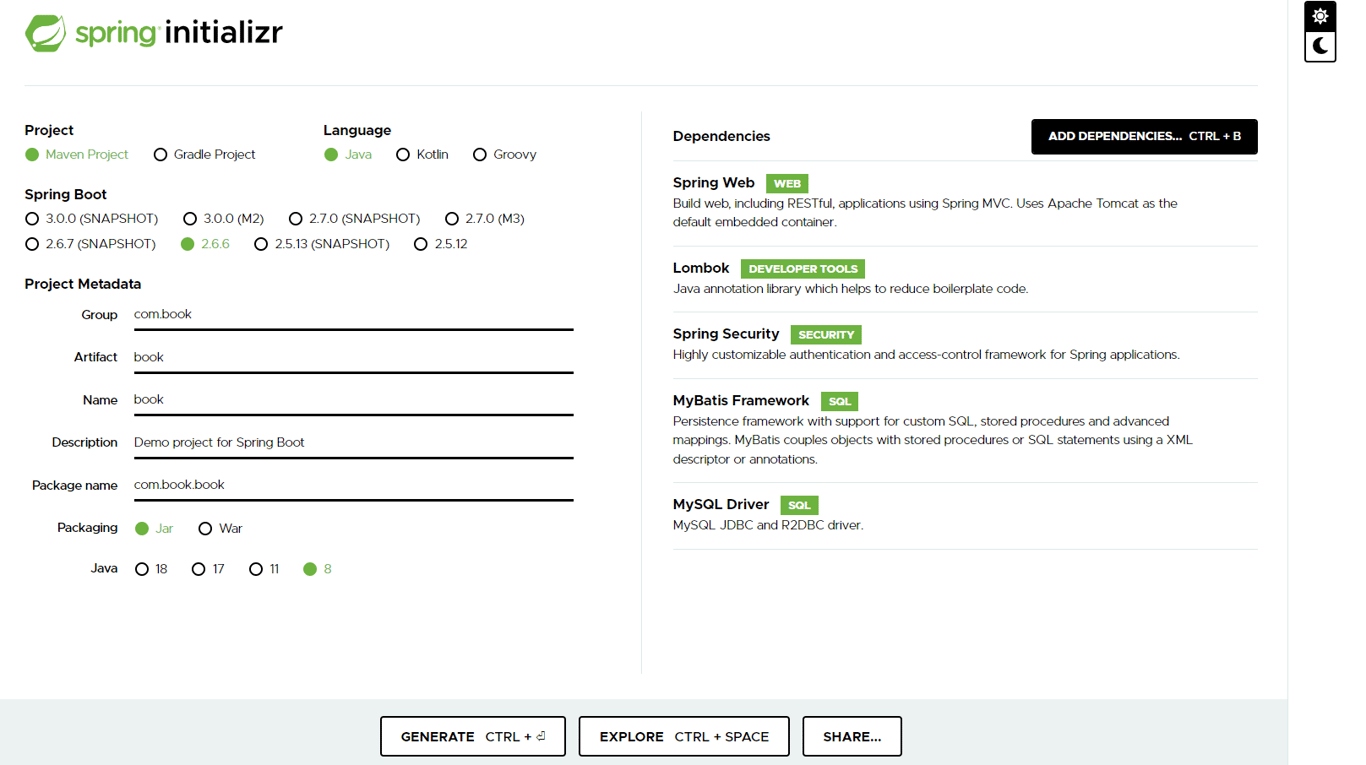Click the Project heading
Screen dimensions: 1366x765
(49, 131)
